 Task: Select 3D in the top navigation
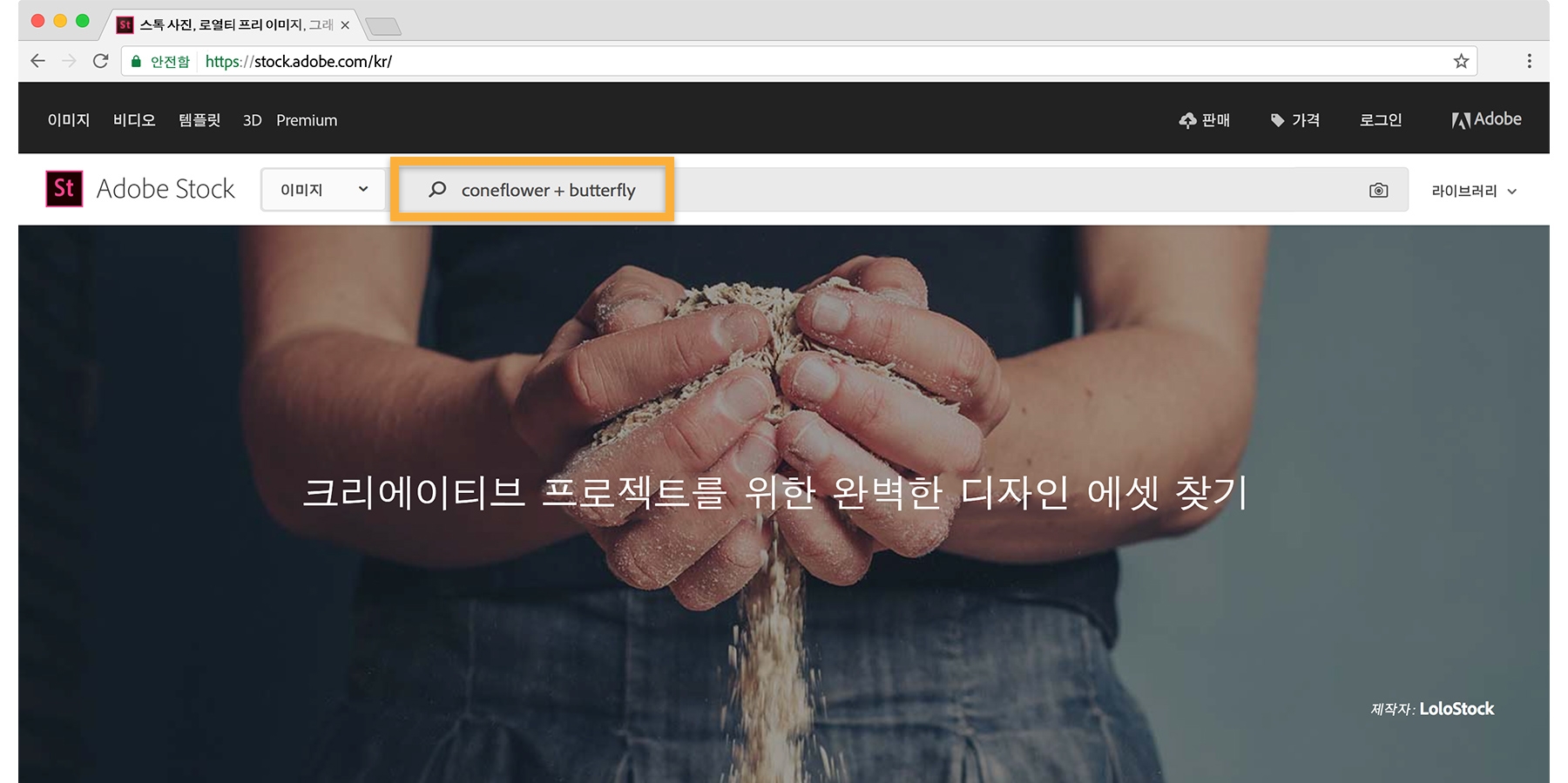[x=252, y=120]
